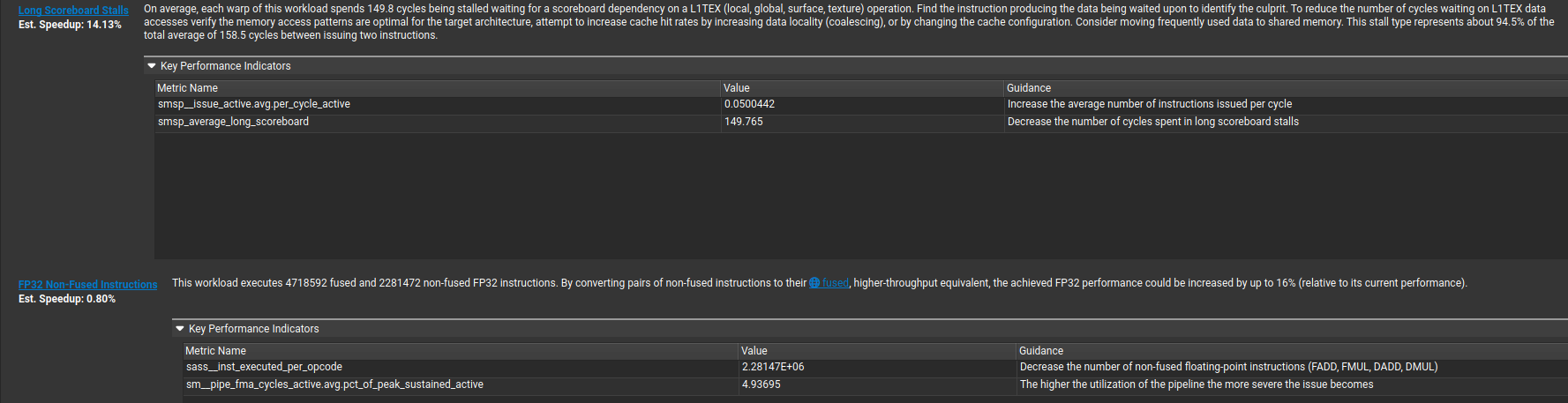Collapse Key Performance Indicators under Long Scoreboard Stalls
This screenshot has height=403, width=1568.
152,66
